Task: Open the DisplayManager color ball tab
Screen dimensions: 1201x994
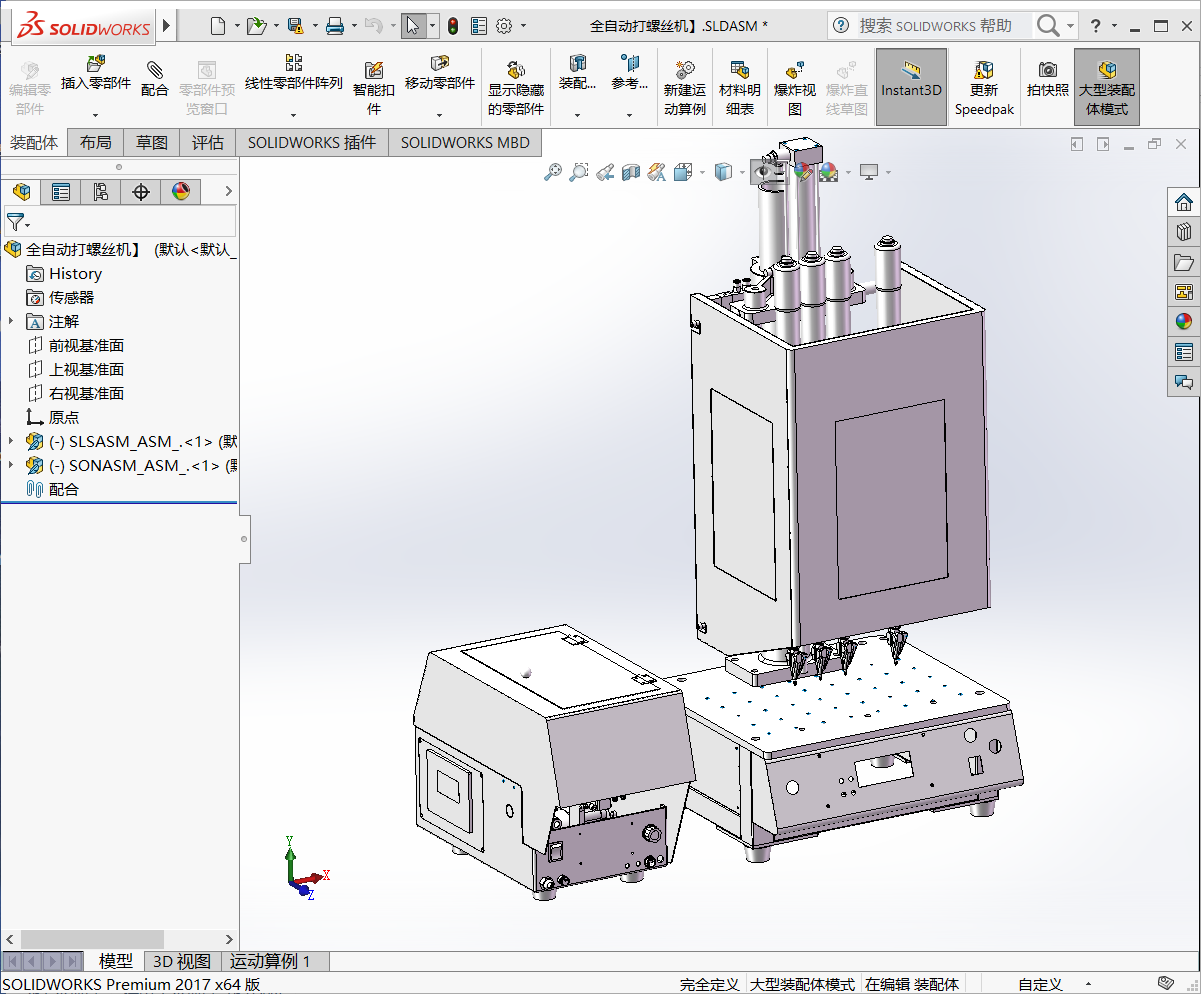Action: pyautogui.click(x=181, y=192)
